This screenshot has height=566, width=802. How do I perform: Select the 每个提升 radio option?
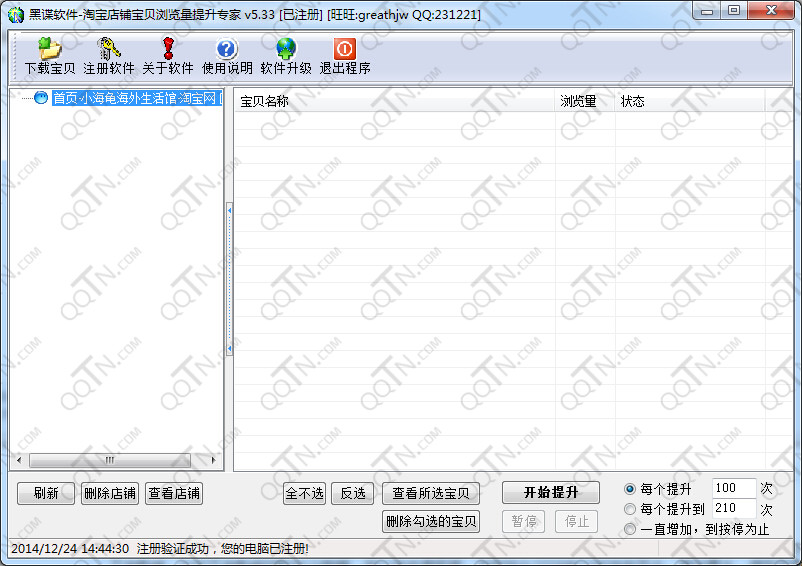click(x=630, y=489)
